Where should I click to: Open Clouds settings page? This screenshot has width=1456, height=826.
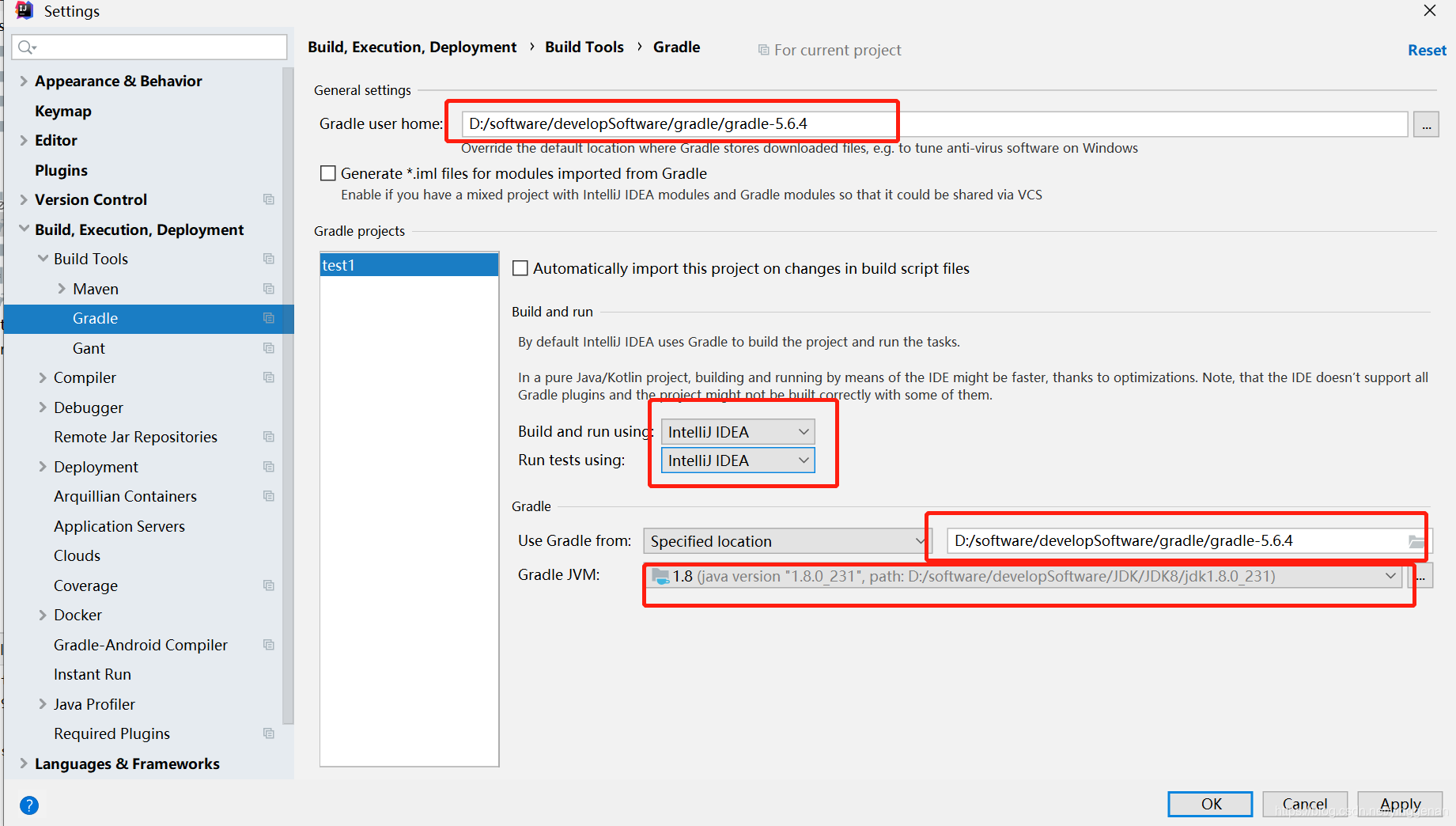click(78, 555)
